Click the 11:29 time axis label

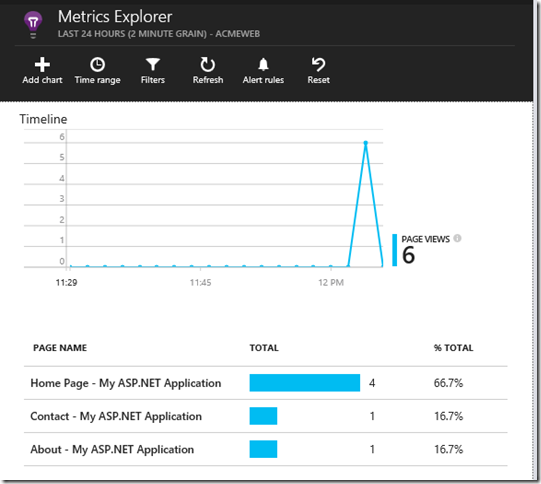tap(67, 283)
